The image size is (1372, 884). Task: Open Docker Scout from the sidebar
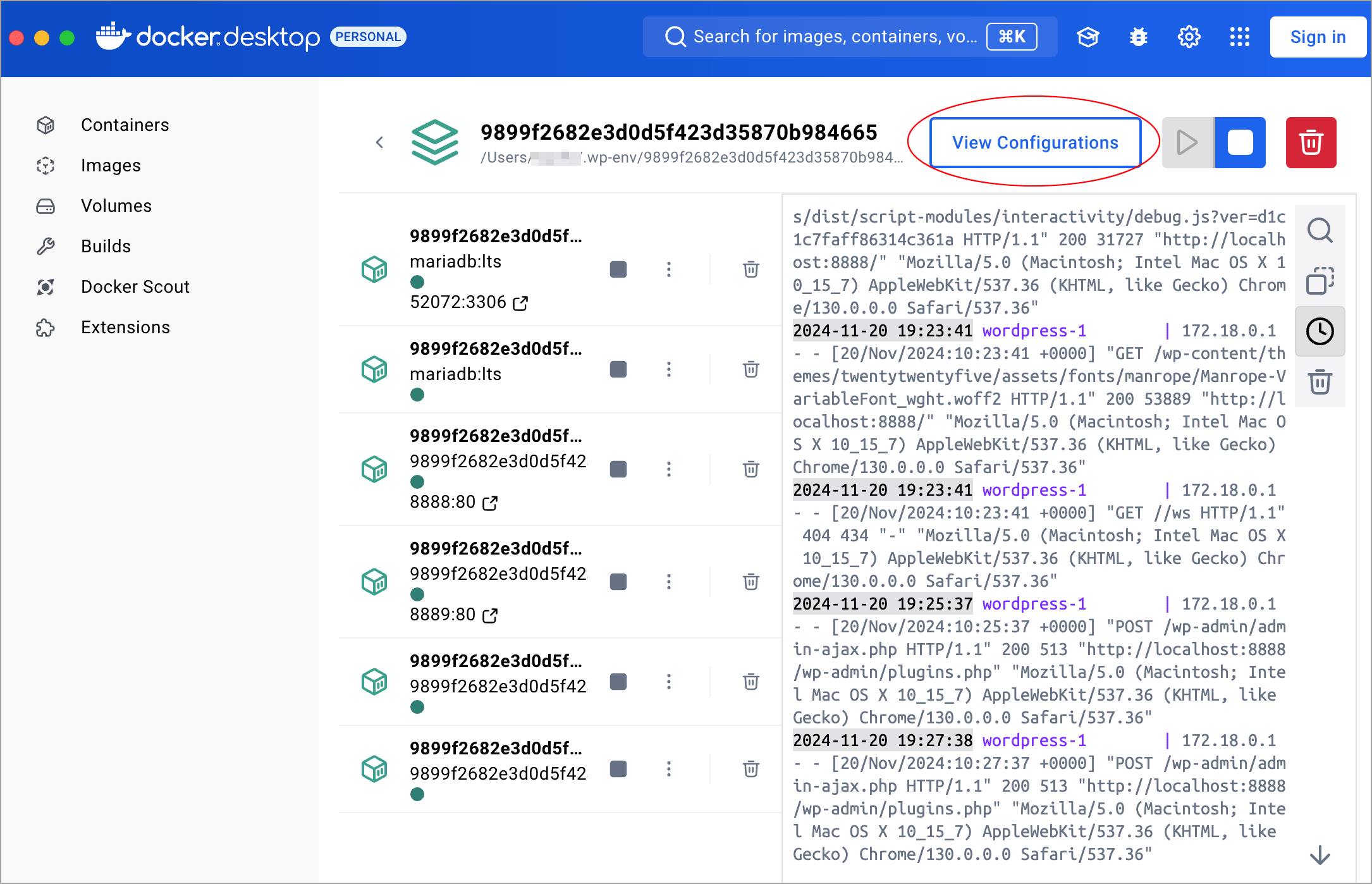pyautogui.click(x=135, y=287)
